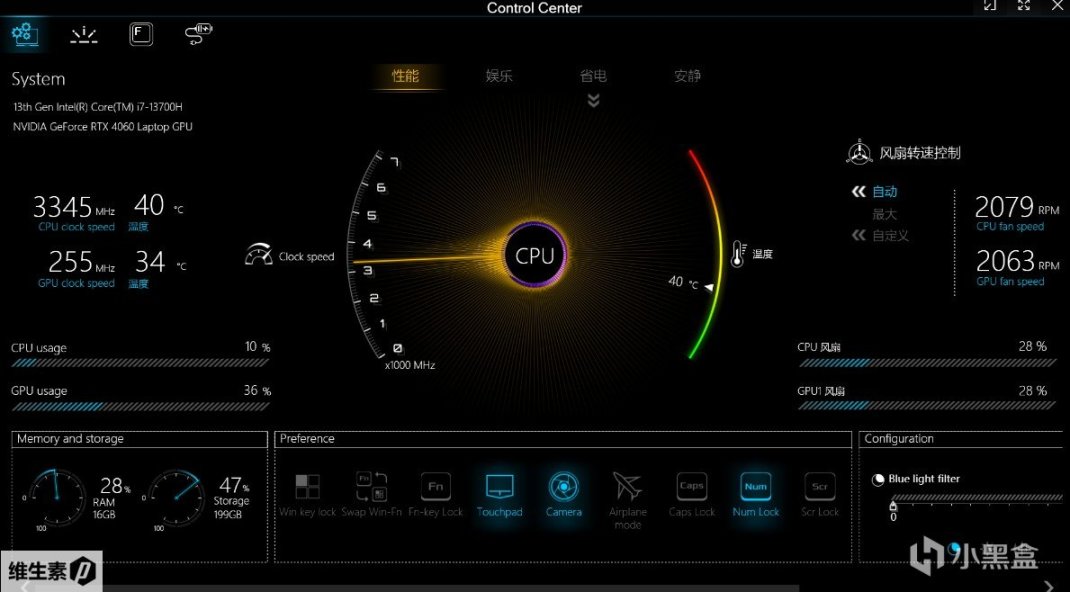Toggle Fn-key Lock
This screenshot has height=592, width=1070.
point(435,496)
